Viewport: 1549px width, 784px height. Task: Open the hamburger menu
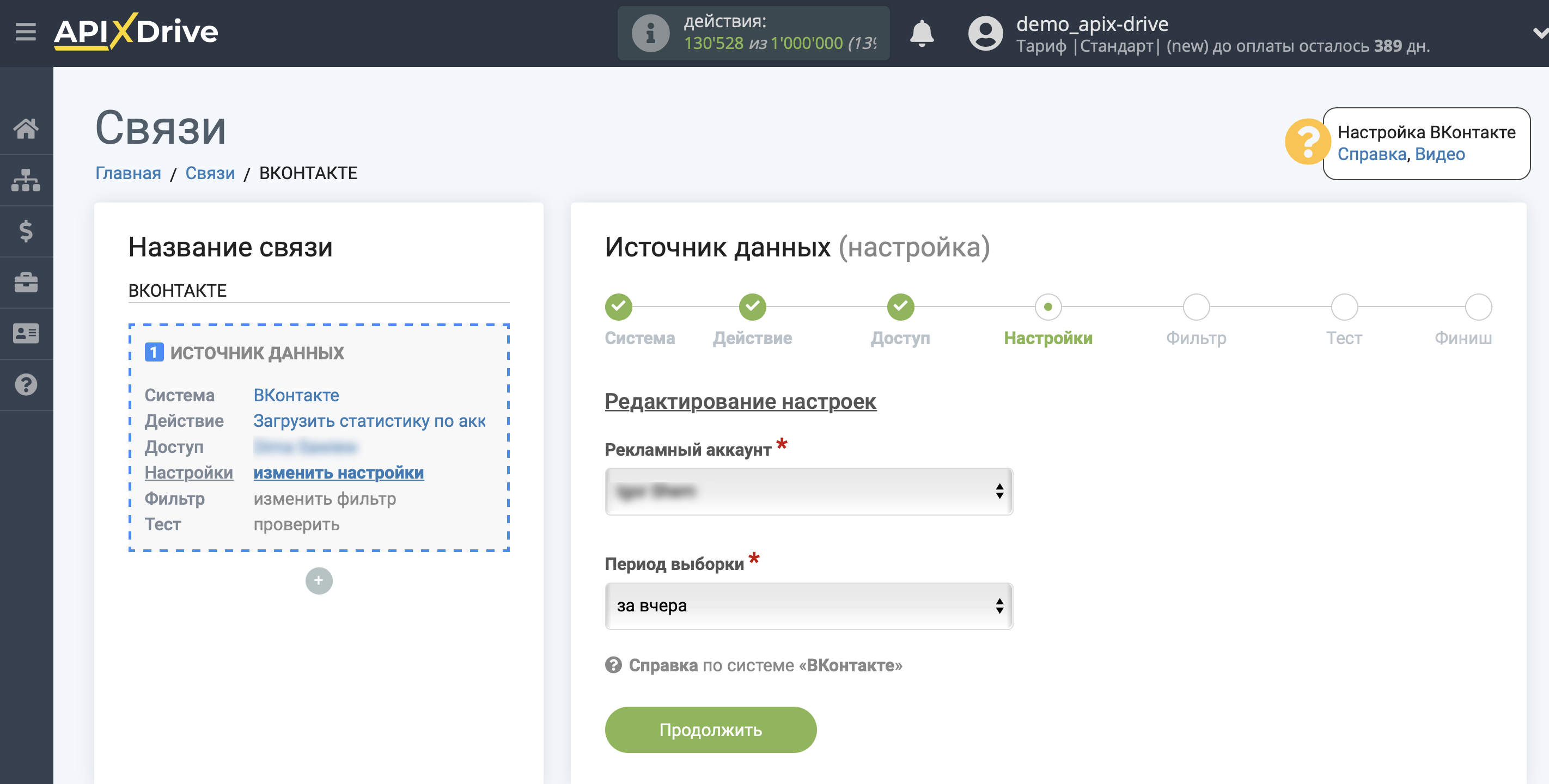pyautogui.click(x=25, y=31)
